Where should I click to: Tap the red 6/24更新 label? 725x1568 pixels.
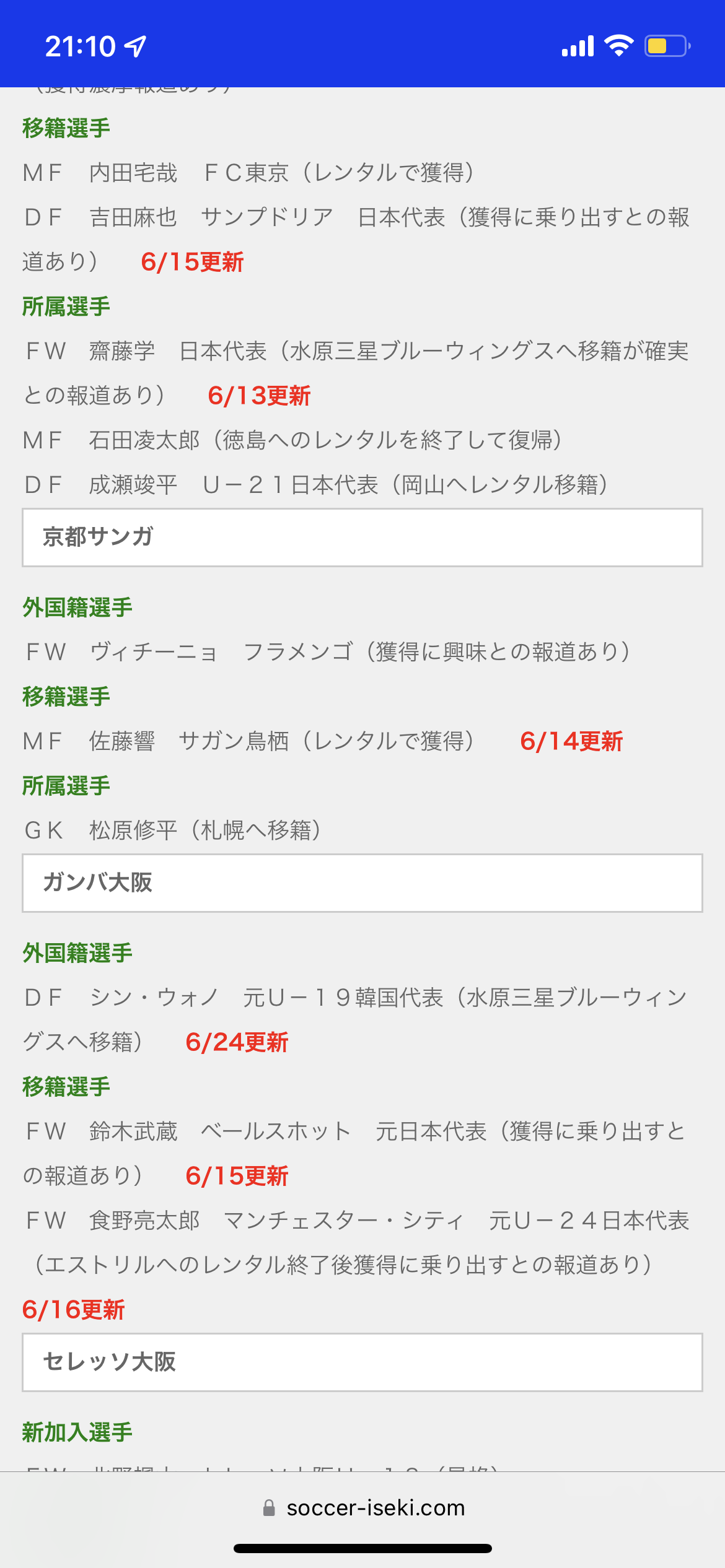tap(237, 1042)
